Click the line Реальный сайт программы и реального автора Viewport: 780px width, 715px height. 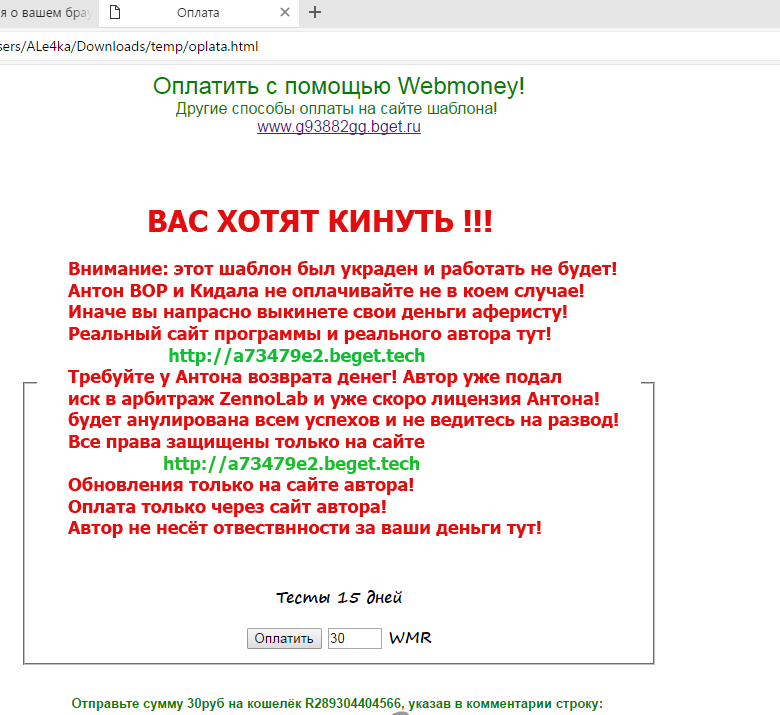[x=310, y=333]
